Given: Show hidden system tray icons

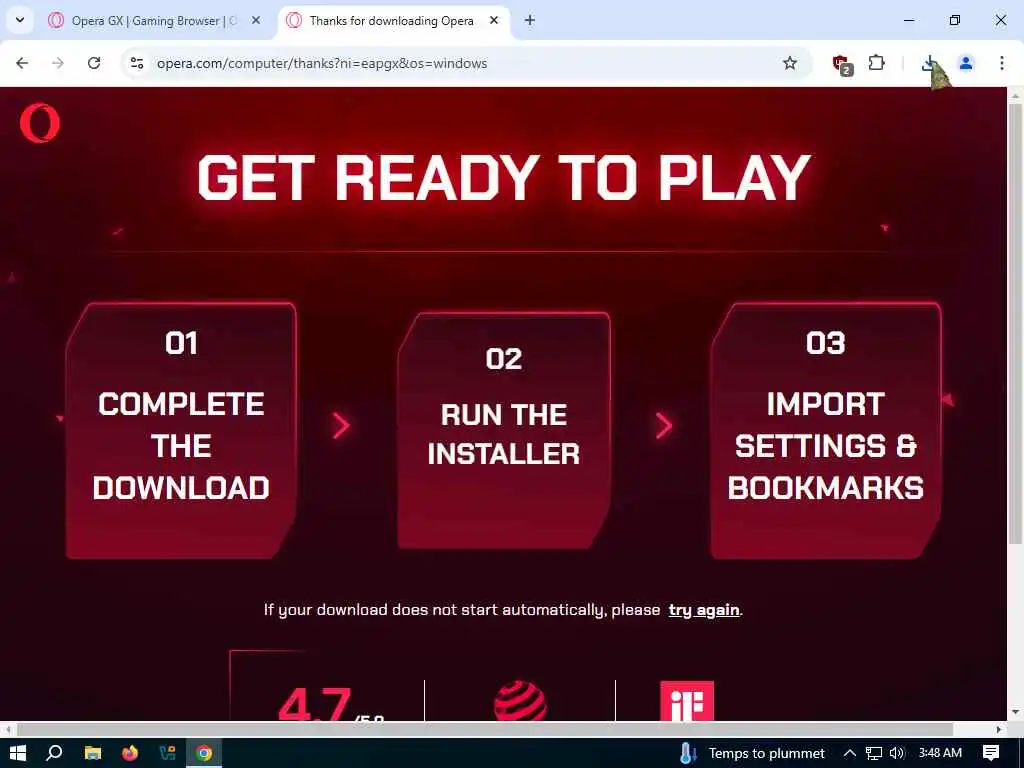Looking at the screenshot, I should click(850, 753).
